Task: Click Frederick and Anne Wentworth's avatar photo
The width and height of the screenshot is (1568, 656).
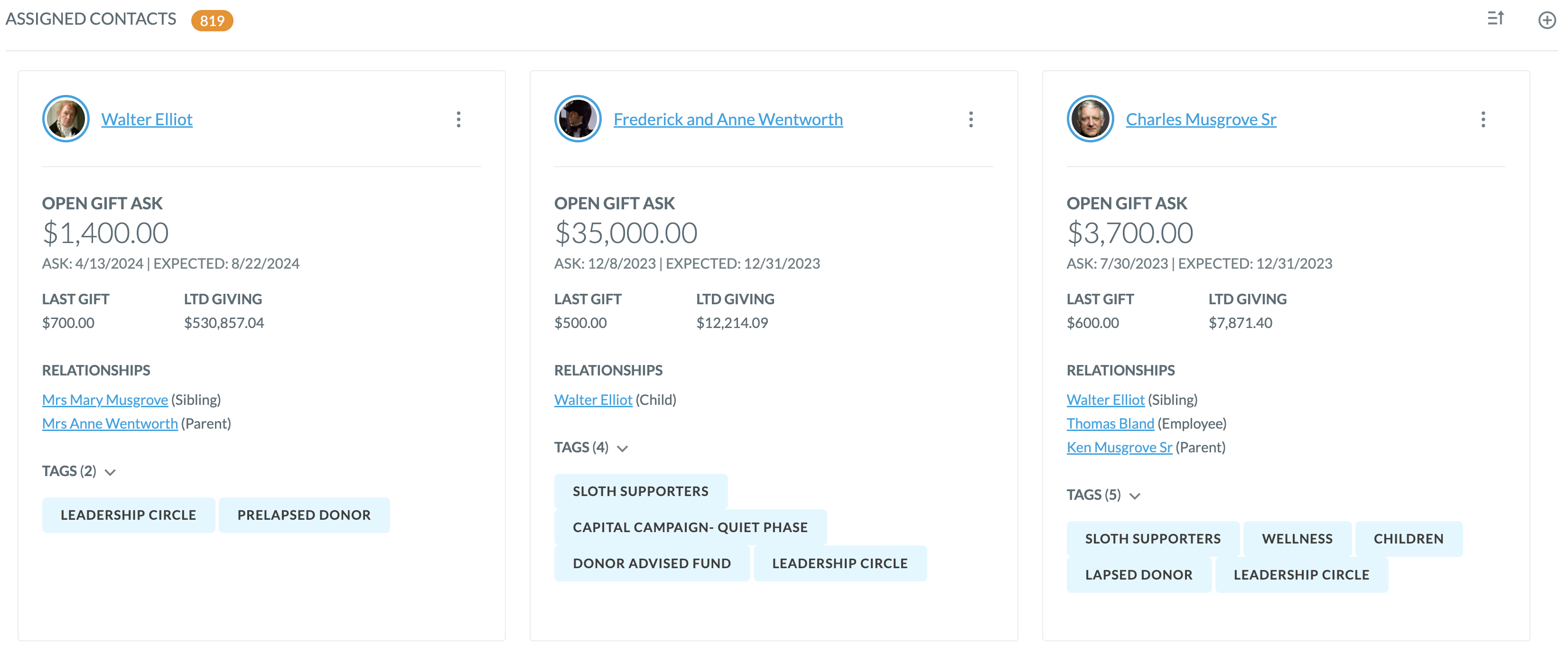Action: (578, 119)
